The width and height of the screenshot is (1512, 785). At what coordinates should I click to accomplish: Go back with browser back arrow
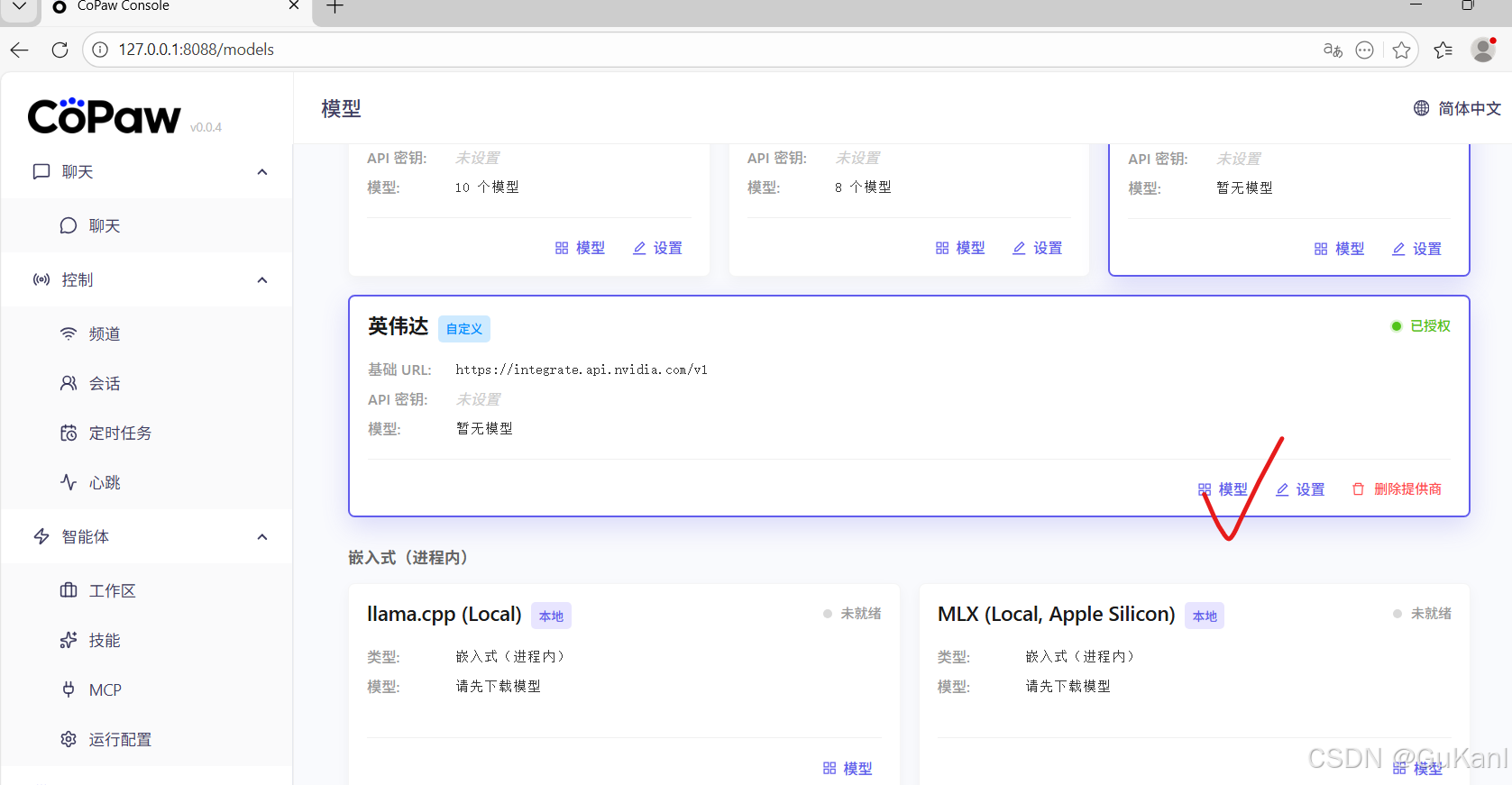(x=20, y=50)
